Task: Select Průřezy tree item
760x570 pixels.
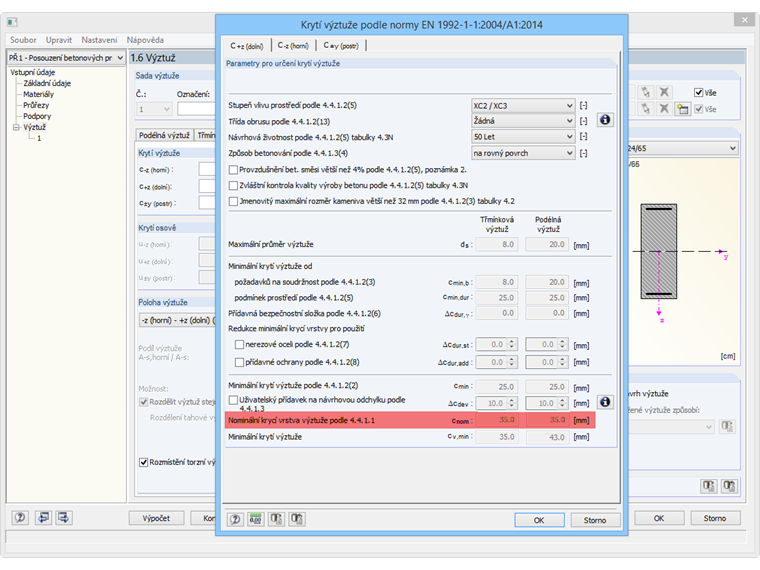Action: [x=36, y=105]
